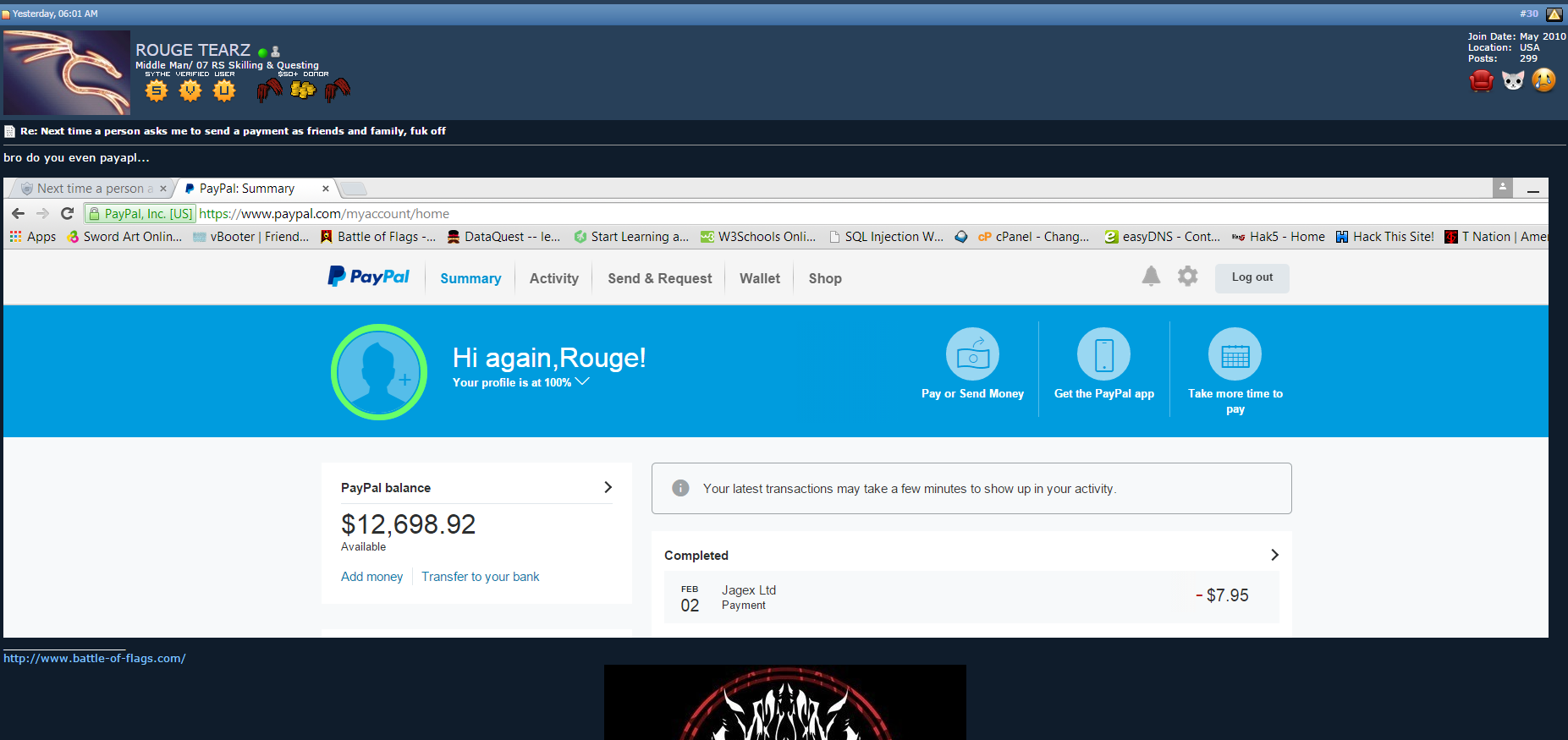Click the PayPal, Inc. [US] security badge
This screenshot has height=740, width=1568.
140,213
